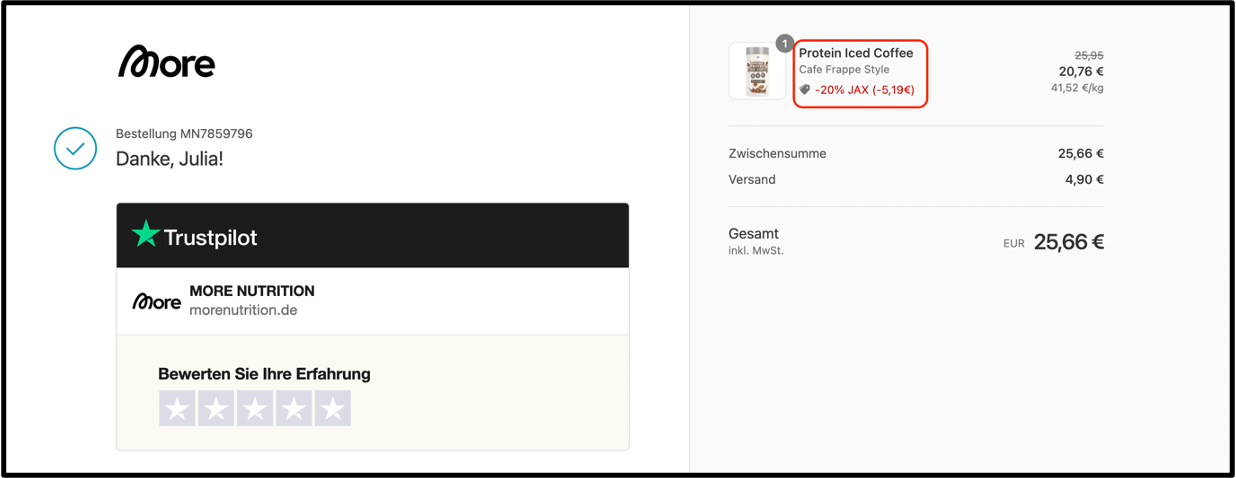Click the More logo at the top
This screenshot has height=478, width=1236.
(167, 63)
